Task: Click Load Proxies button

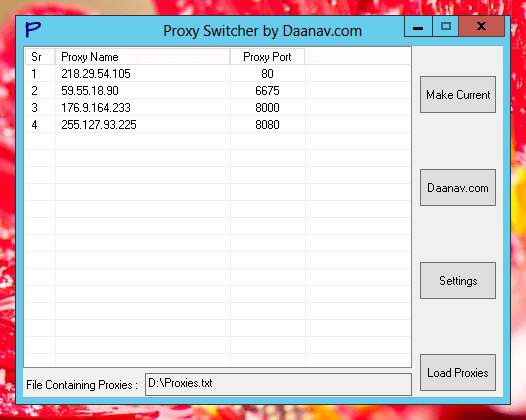Action: [458, 372]
